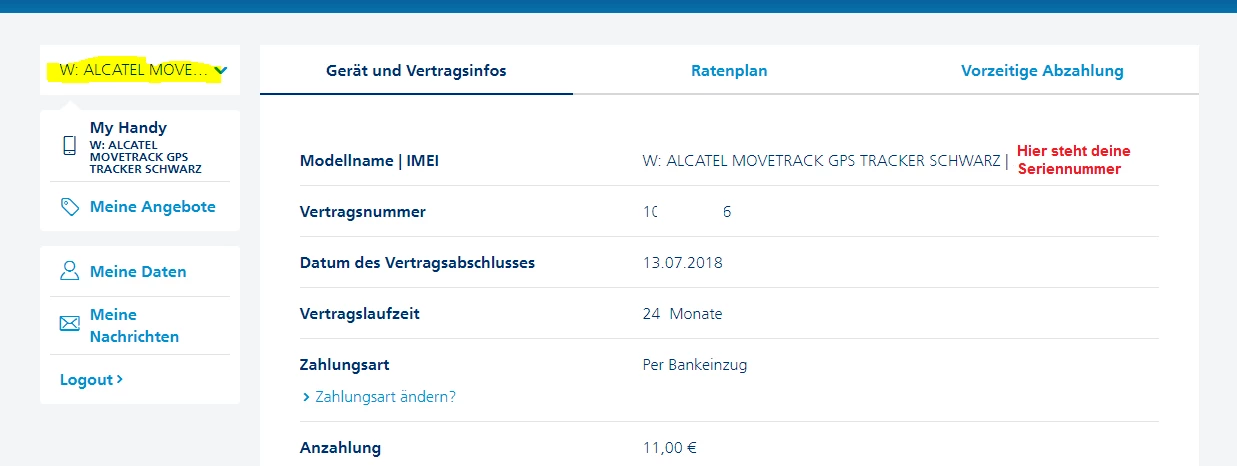This screenshot has height=466, width=1237.
Task: Open the Ratenplan tab
Action: pyautogui.click(x=729, y=71)
